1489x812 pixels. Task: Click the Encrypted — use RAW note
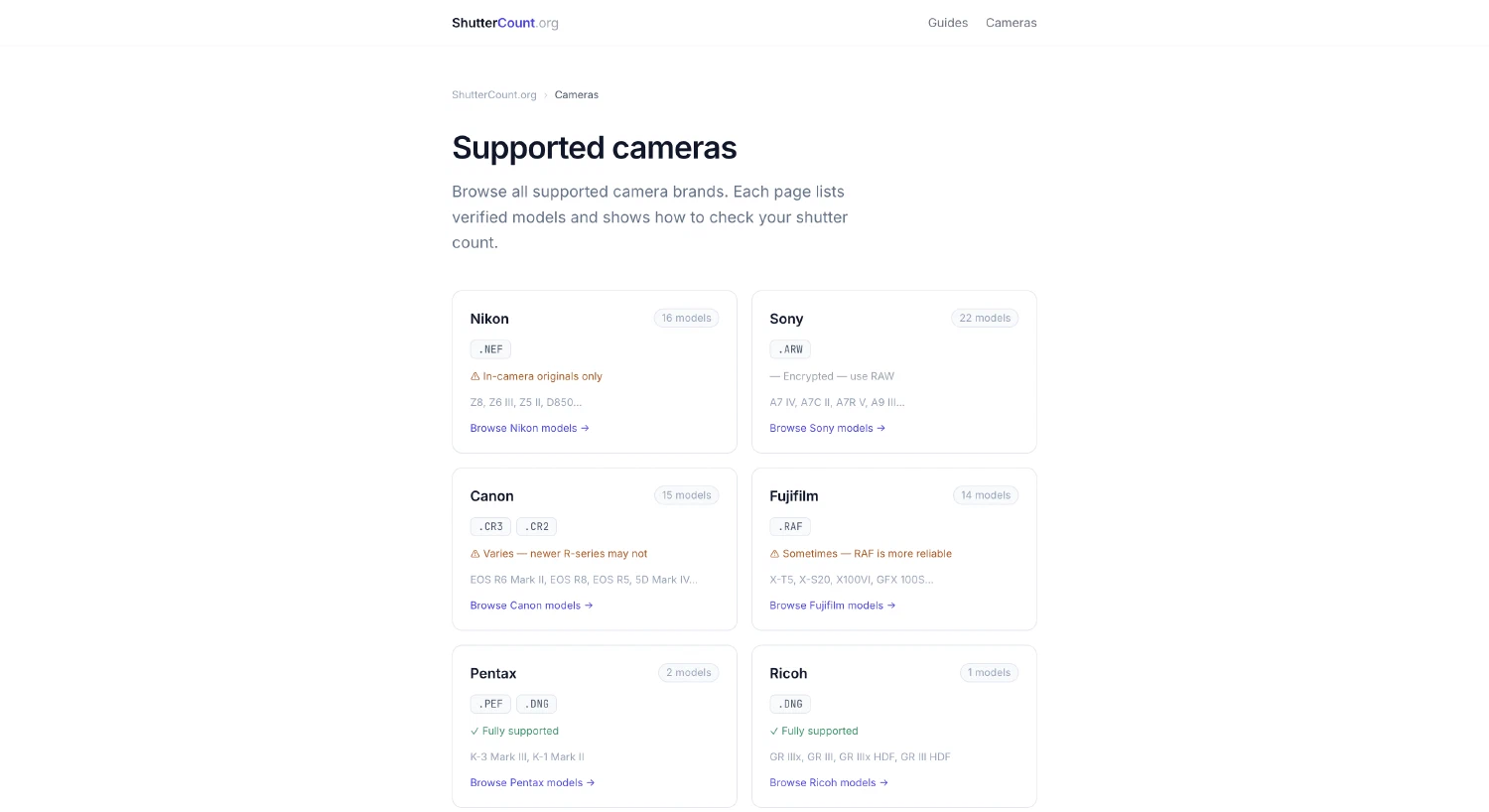tap(832, 376)
